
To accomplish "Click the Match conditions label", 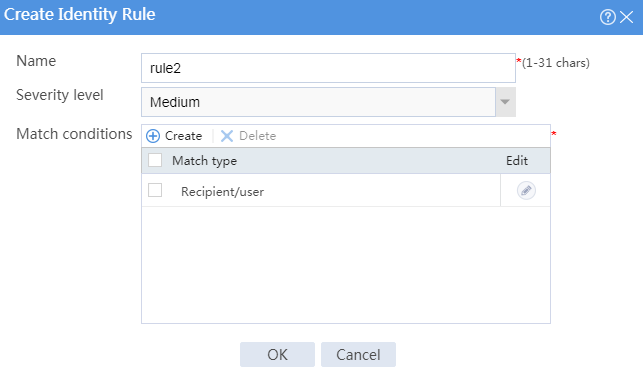I will 74,134.
